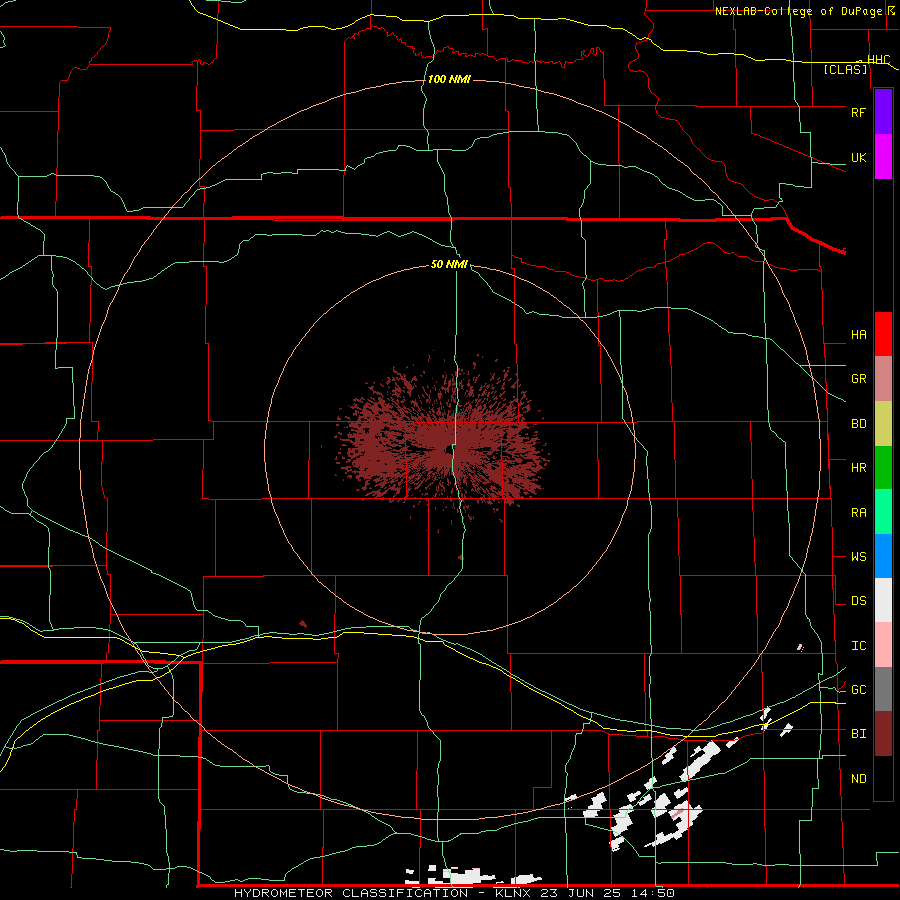900x900 pixels.
Task: Click the RA legend label
Action: point(858,513)
